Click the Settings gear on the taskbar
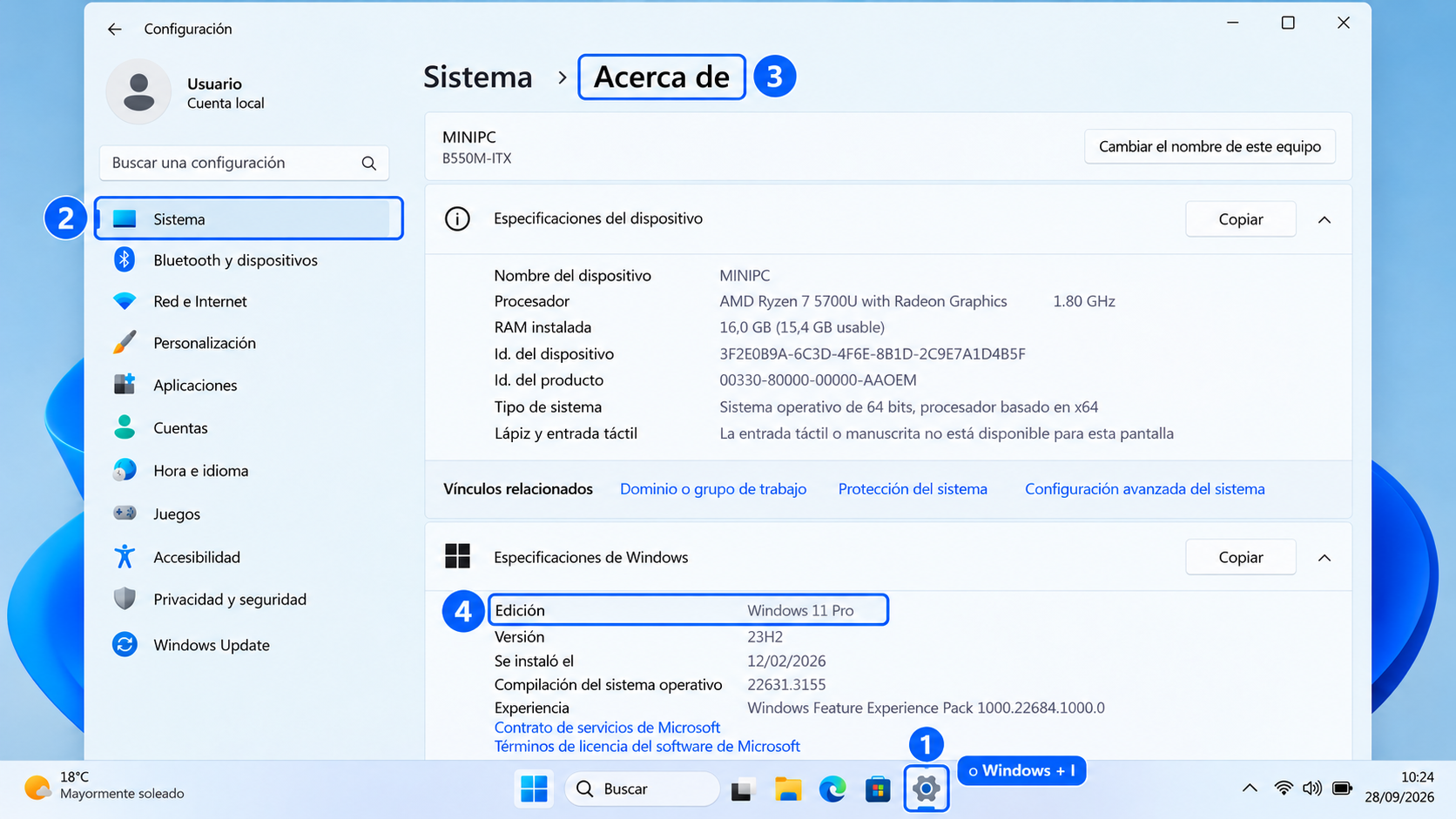This screenshot has height=819, width=1456. coord(926,789)
